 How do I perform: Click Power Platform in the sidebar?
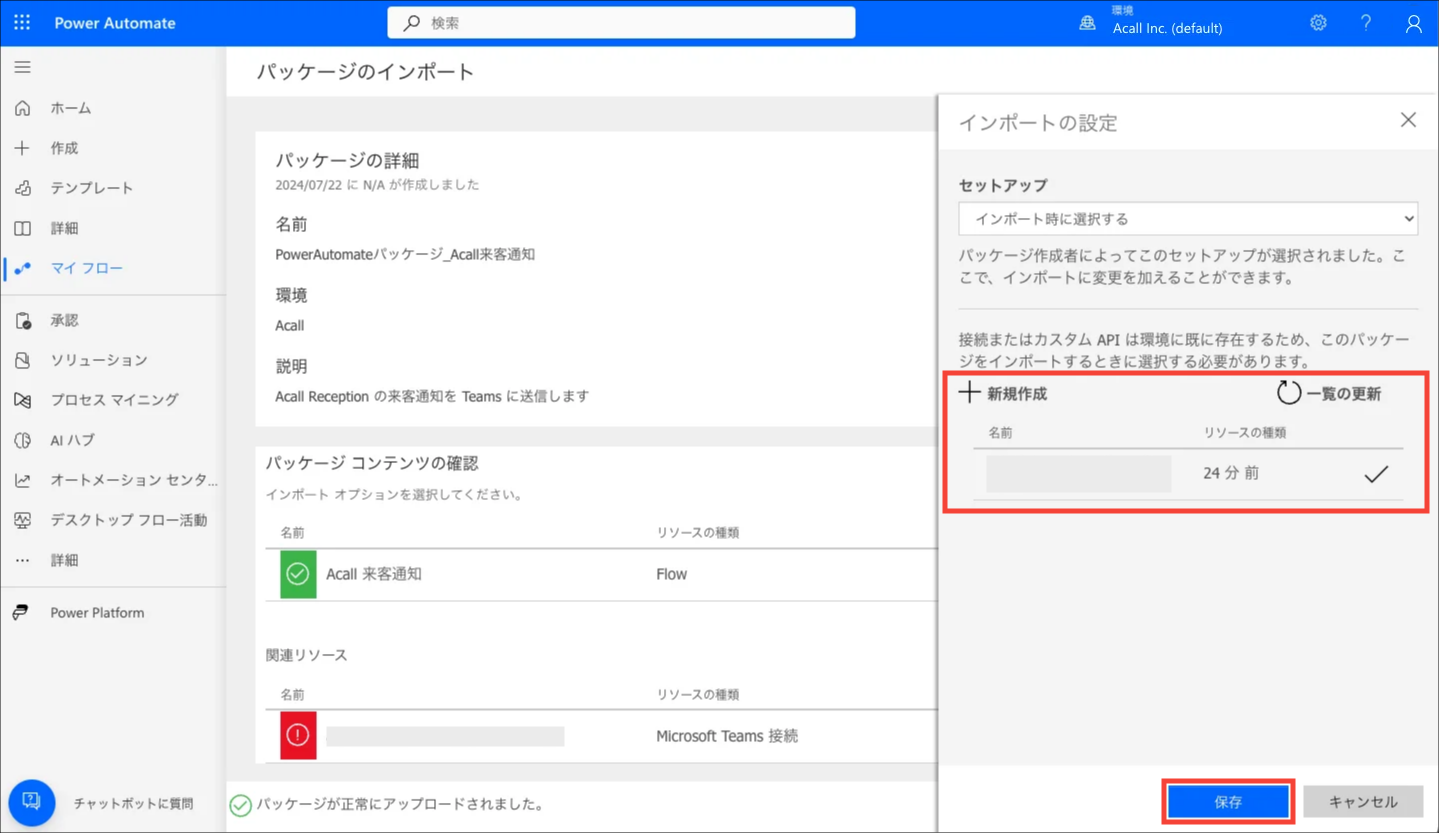[97, 613]
